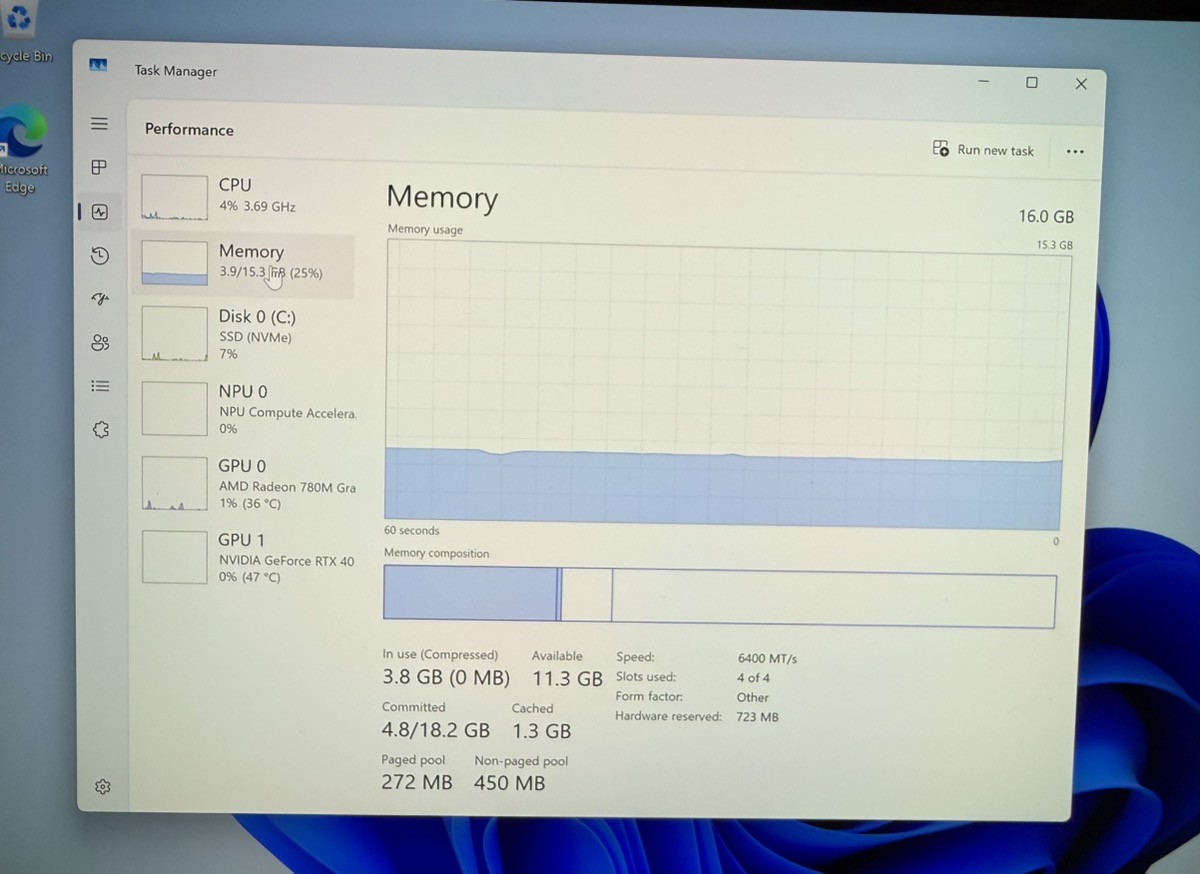Click the 272 MB paged pool value

coord(417,783)
